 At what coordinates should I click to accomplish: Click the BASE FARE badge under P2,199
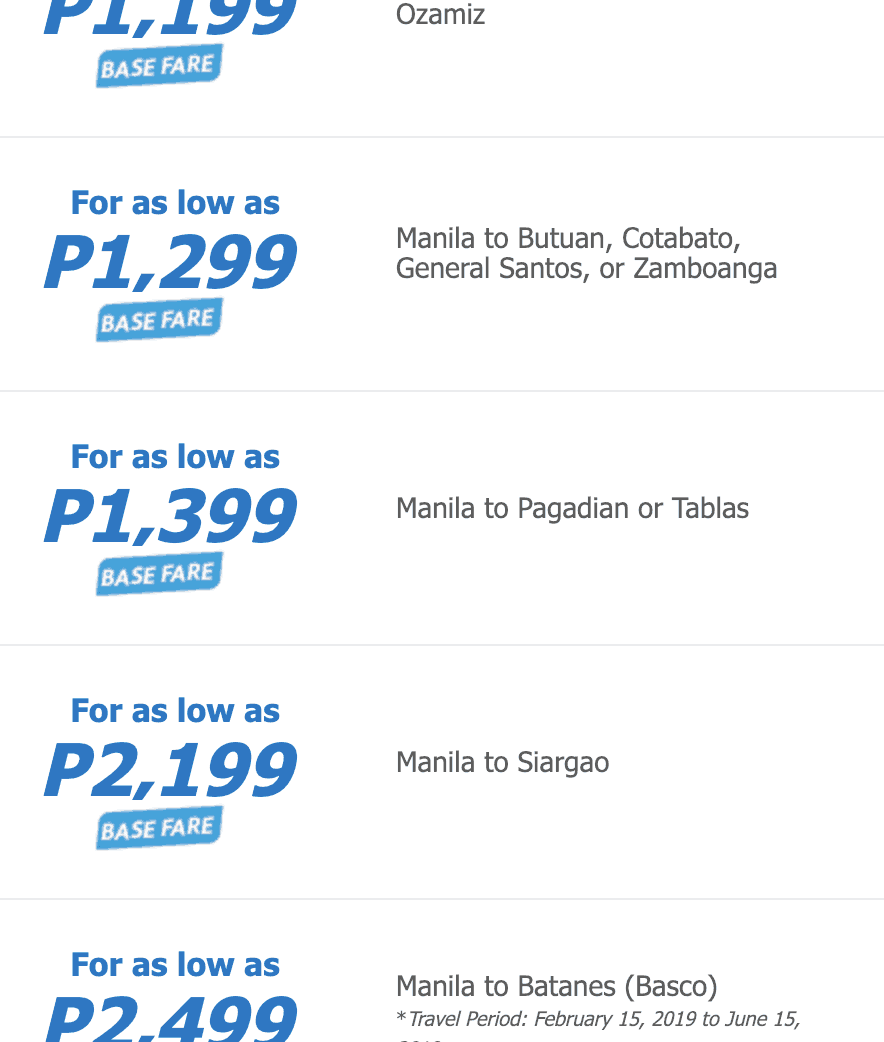point(159,829)
